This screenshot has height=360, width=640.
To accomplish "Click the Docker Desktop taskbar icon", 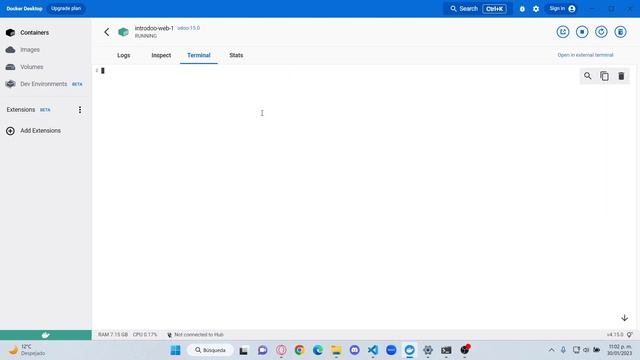I will pos(409,350).
